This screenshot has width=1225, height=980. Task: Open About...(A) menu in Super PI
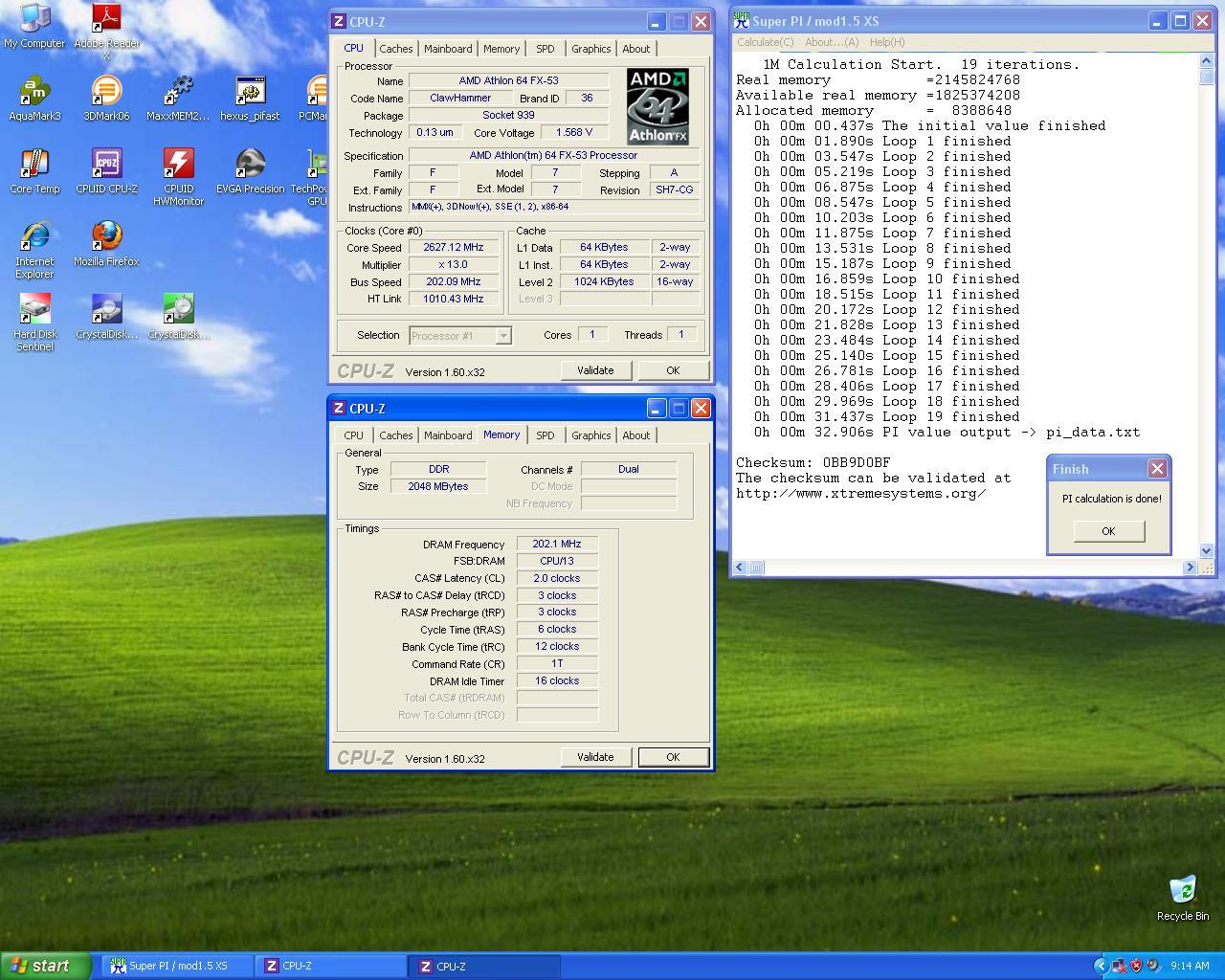[x=832, y=42]
